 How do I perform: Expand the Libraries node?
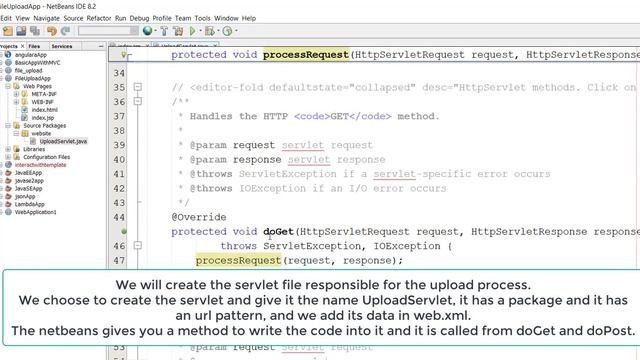point(8,149)
